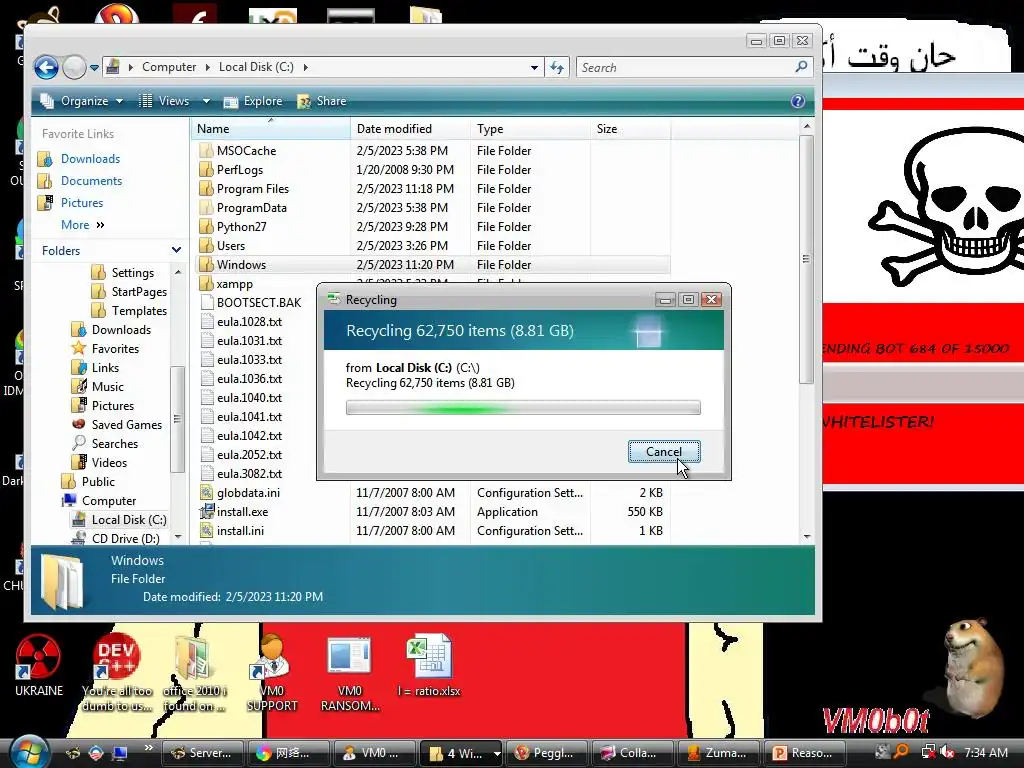Open the VM0 SUPPORT desktop icon
Screen dimensions: 1024x768
(x=272, y=673)
